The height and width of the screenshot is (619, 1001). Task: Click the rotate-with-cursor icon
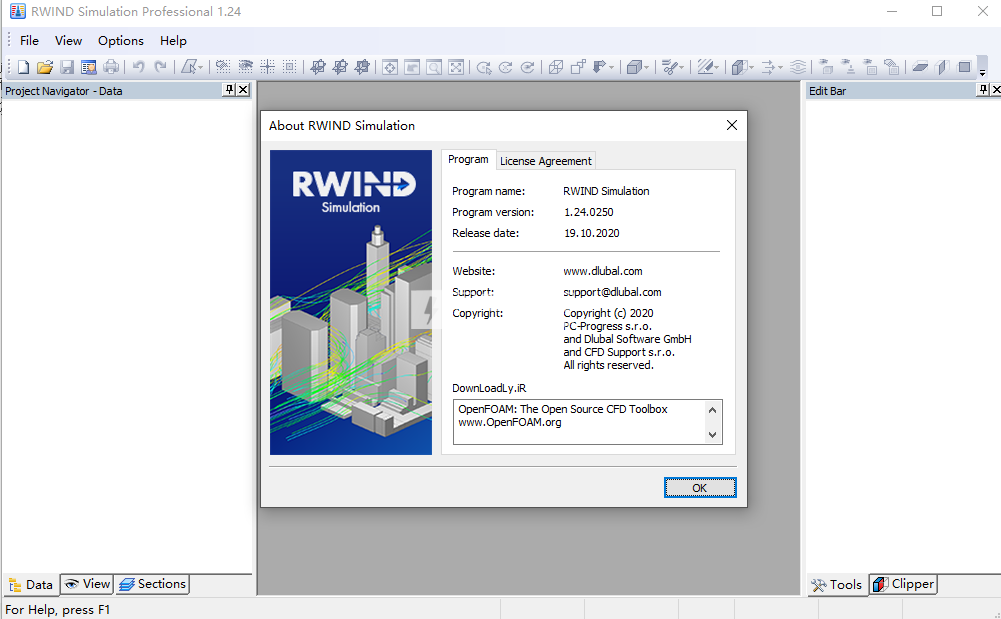pos(484,68)
